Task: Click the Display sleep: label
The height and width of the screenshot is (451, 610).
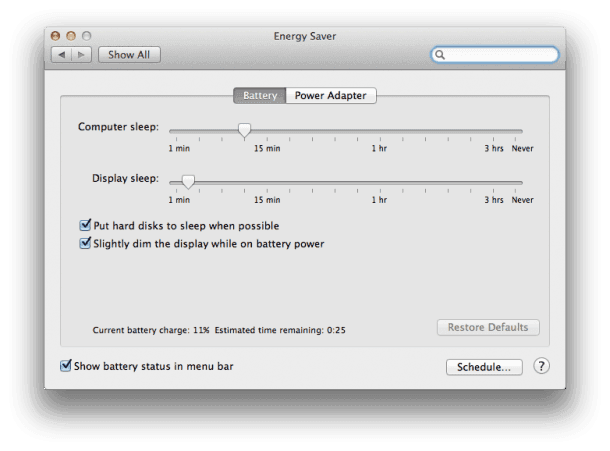Action: (125, 178)
